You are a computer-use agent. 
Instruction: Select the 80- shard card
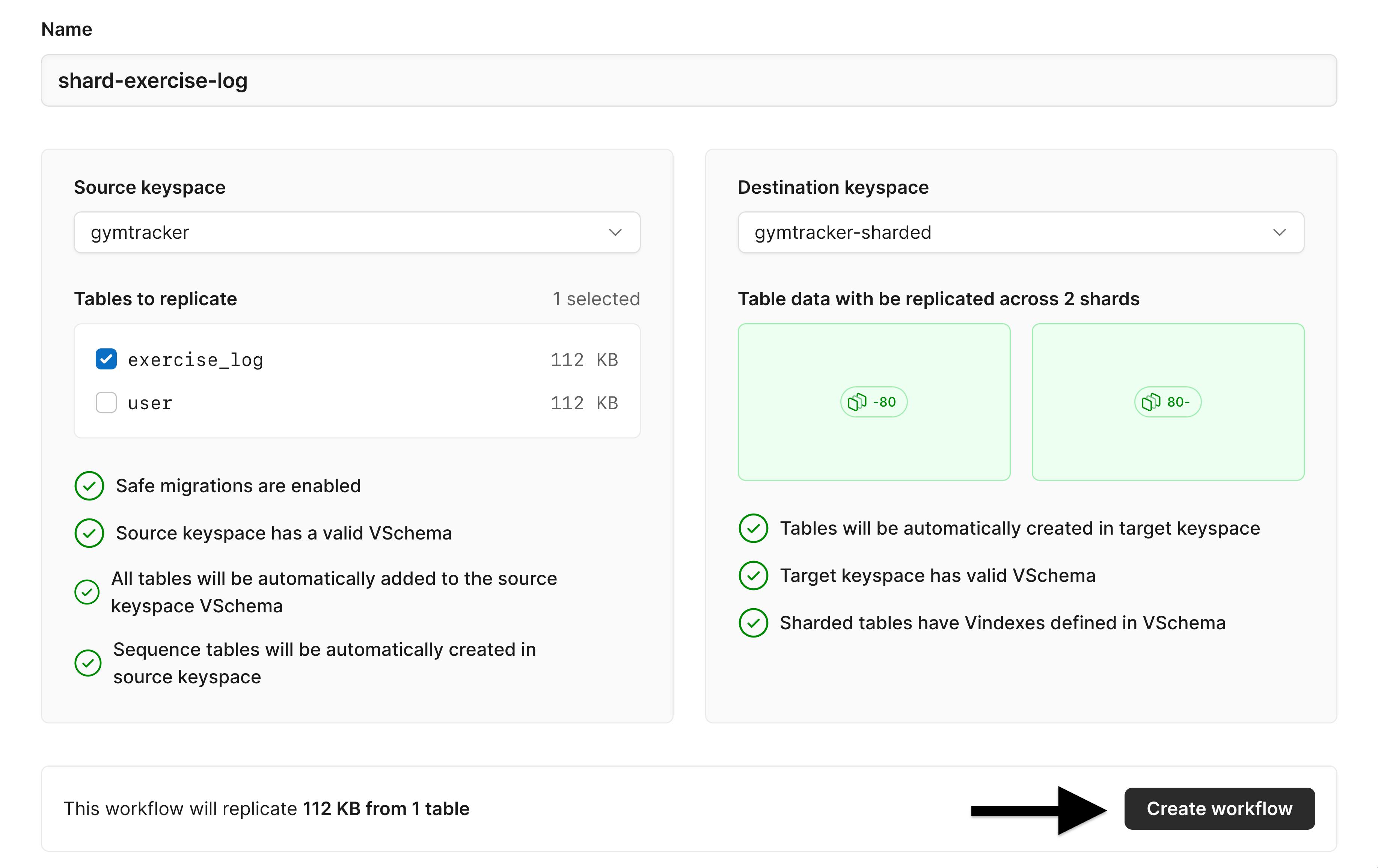click(x=1167, y=402)
